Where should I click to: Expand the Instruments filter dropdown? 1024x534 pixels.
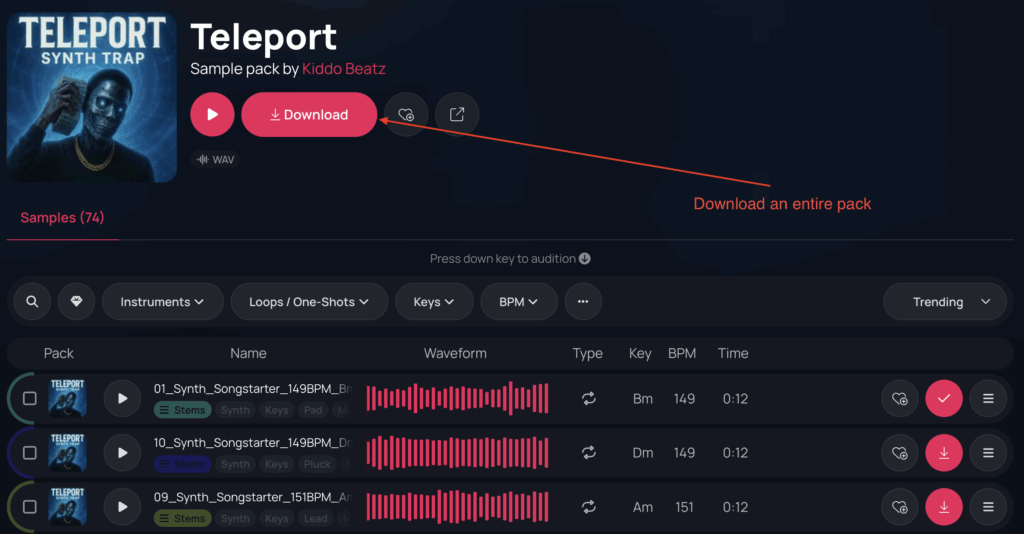[x=162, y=302]
